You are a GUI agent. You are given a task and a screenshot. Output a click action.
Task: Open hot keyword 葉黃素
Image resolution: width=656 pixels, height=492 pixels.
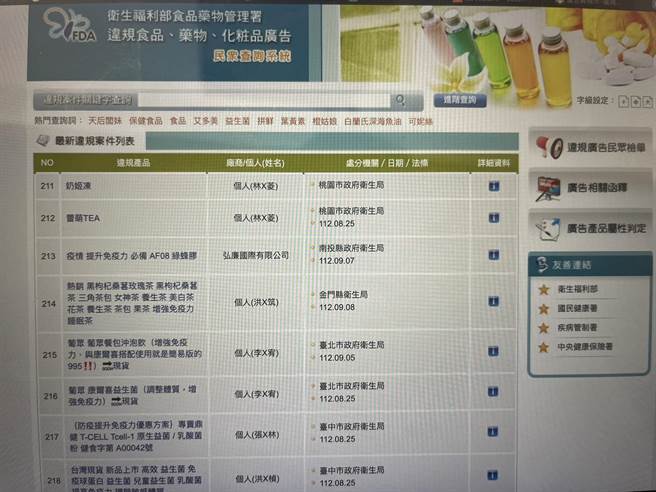(293, 121)
